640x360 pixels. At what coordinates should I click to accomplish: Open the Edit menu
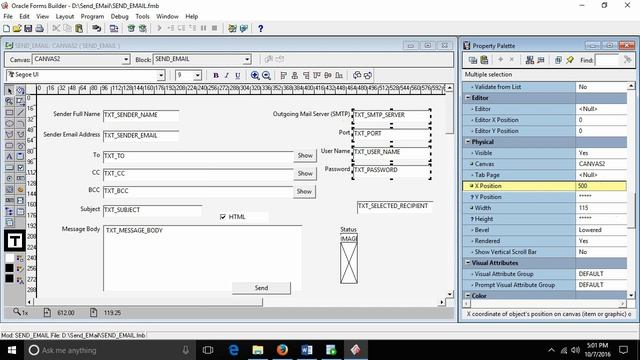coord(24,16)
